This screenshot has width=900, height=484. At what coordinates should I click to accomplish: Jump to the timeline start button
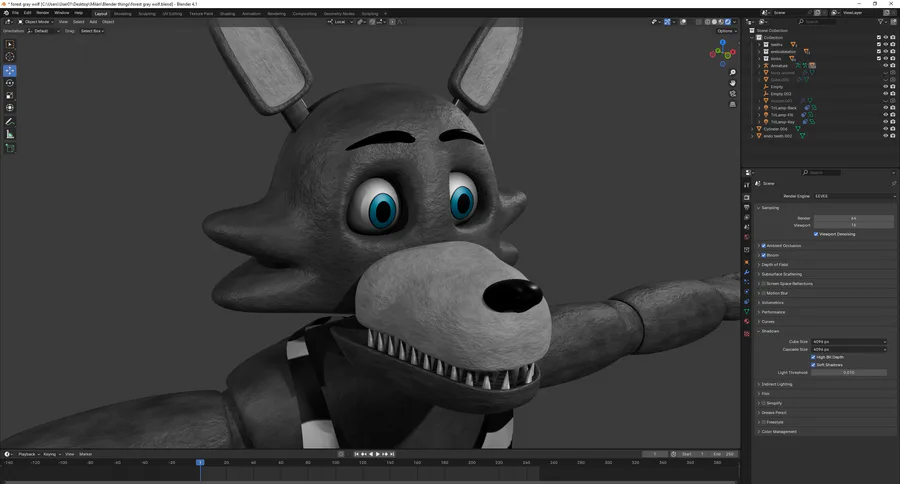[356, 454]
